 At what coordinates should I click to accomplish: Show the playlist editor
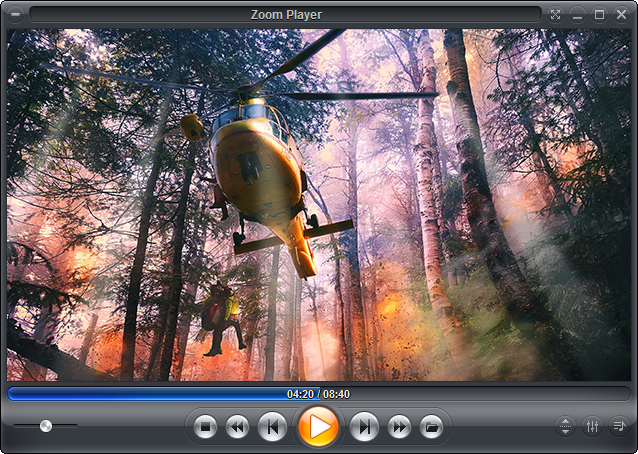(618, 426)
